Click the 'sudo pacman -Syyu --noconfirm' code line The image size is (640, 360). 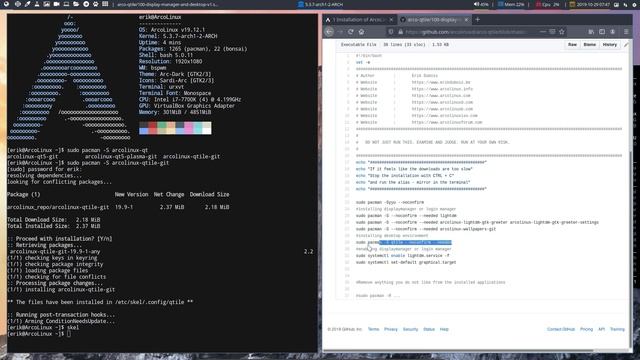pos(389,202)
